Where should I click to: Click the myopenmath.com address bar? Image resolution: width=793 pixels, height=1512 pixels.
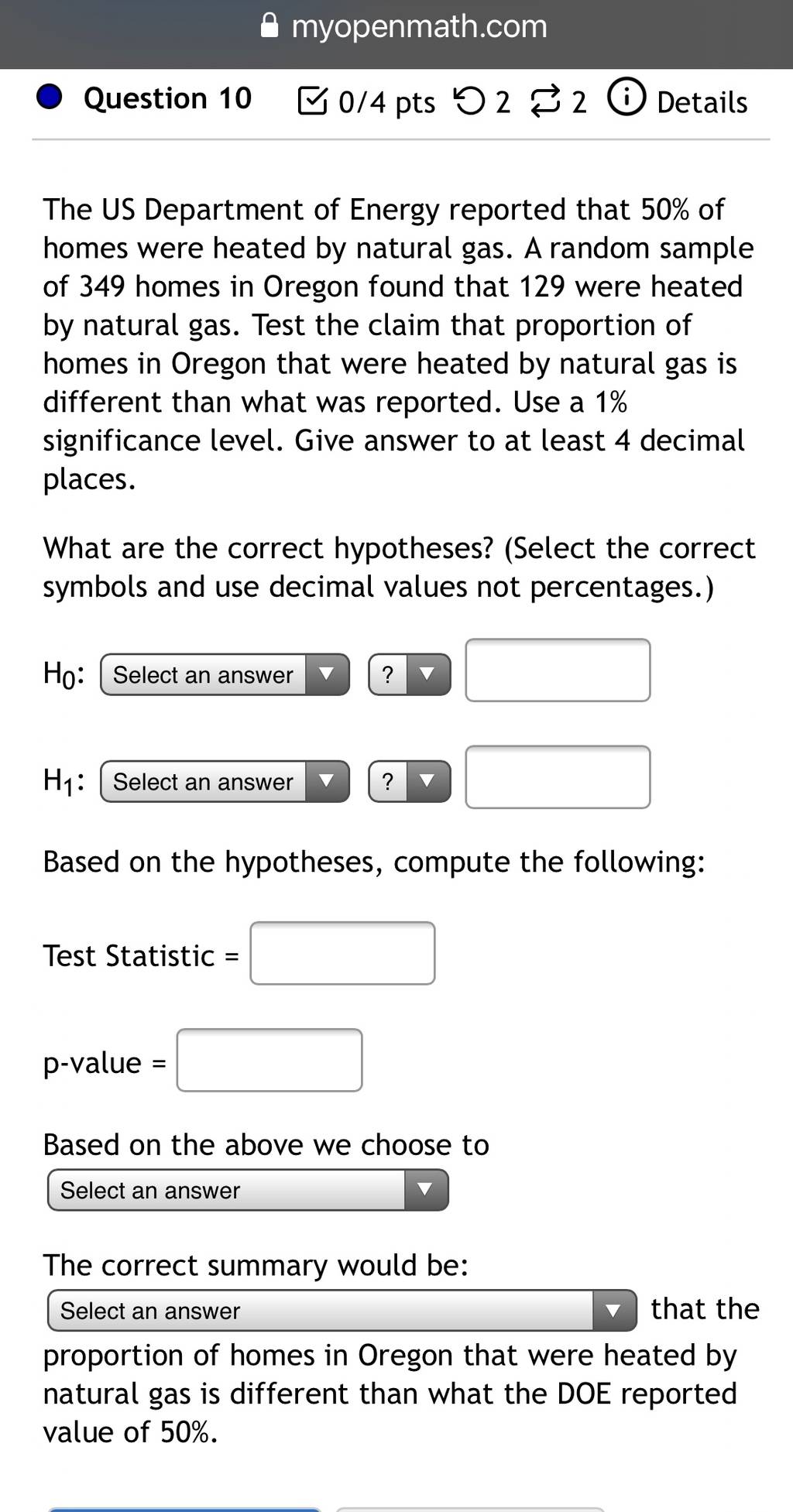[x=403, y=26]
